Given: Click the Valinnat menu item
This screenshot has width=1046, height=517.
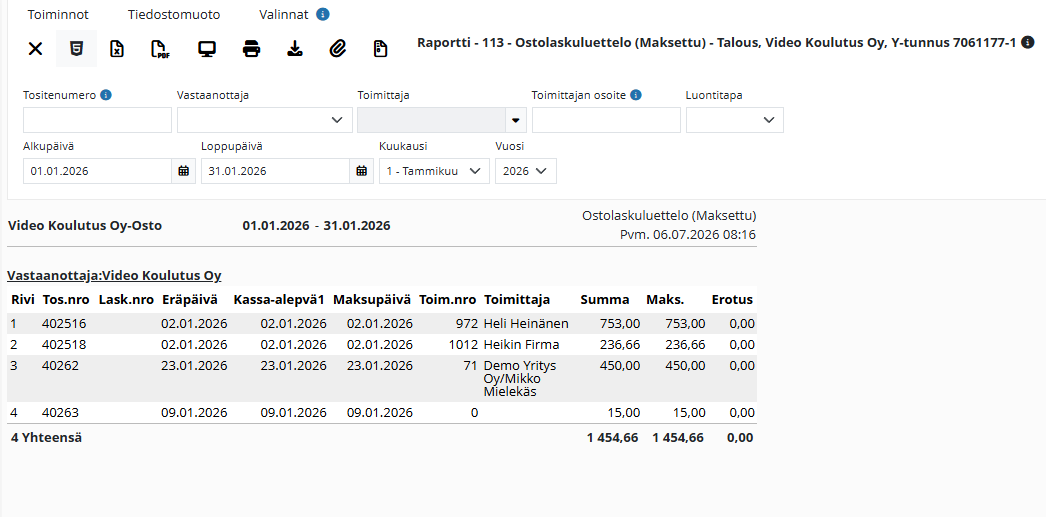Looking at the screenshot, I should point(284,15).
